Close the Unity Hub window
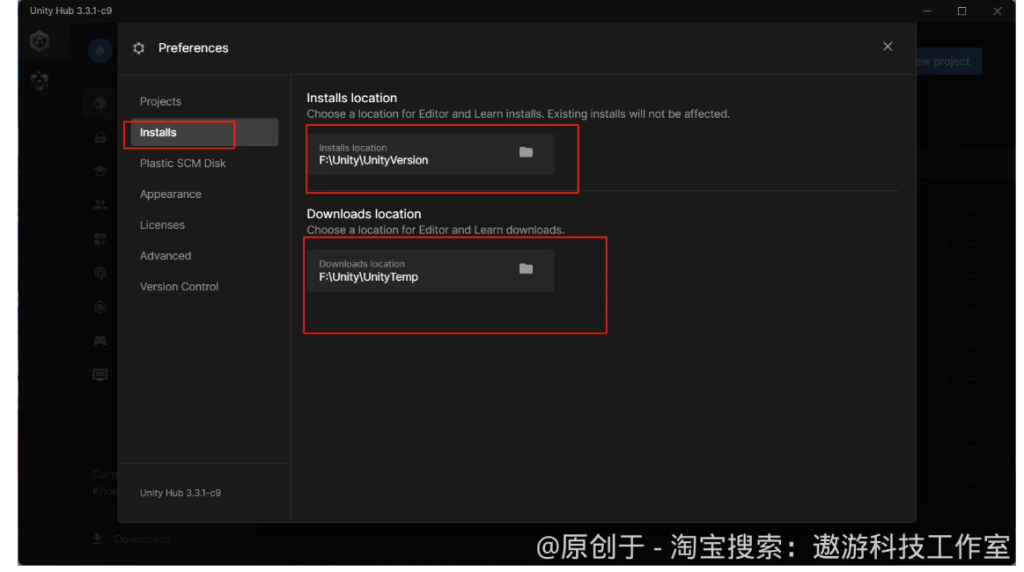1024x572 pixels. [x=997, y=11]
